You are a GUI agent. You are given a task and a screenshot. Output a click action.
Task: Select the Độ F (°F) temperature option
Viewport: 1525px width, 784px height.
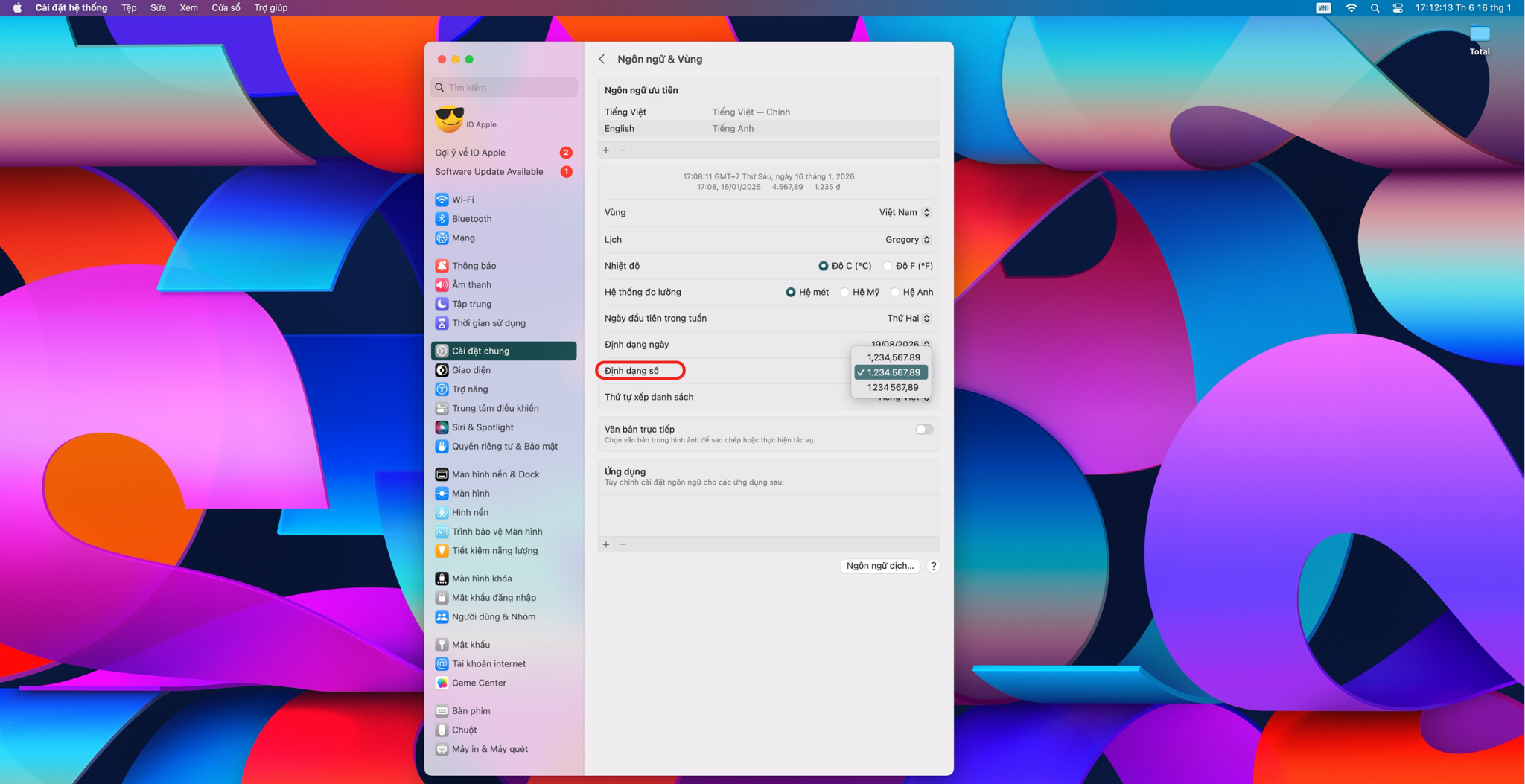[x=888, y=266]
